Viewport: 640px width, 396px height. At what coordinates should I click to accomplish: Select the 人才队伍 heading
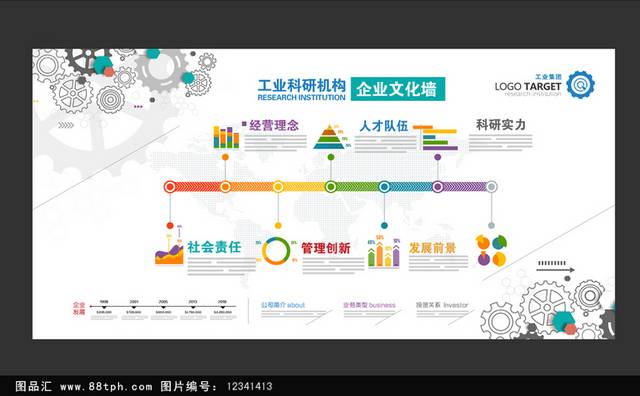coord(384,126)
